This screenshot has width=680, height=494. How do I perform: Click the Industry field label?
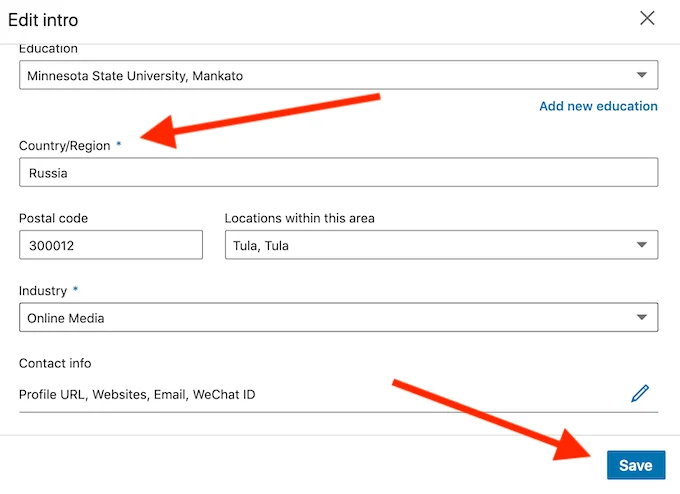tap(43, 291)
